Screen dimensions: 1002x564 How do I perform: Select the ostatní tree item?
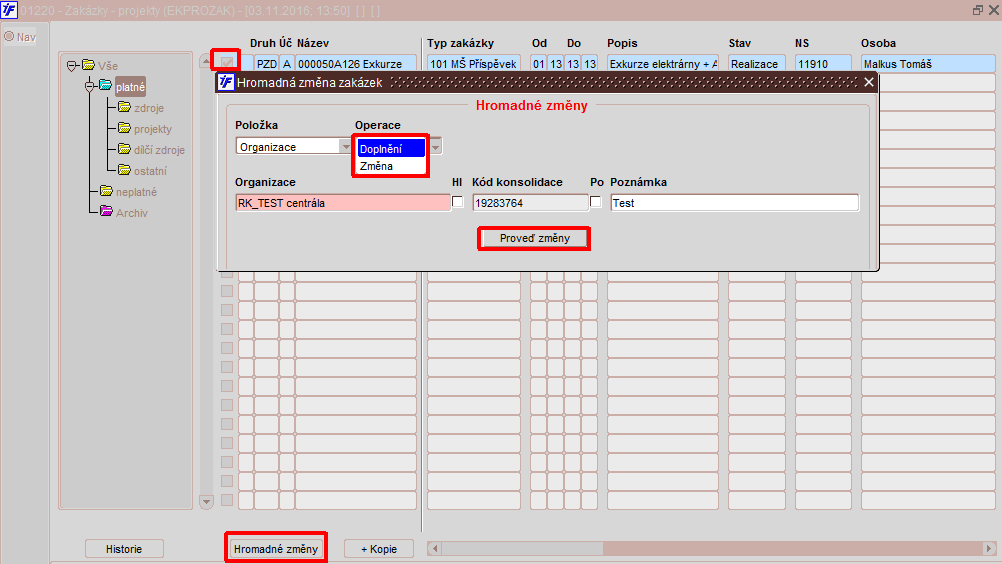[150, 171]
